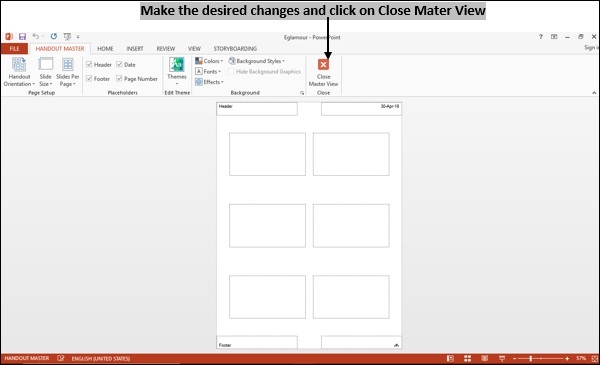Click HANDOUT MASTER status bar label

click(27, 358)
